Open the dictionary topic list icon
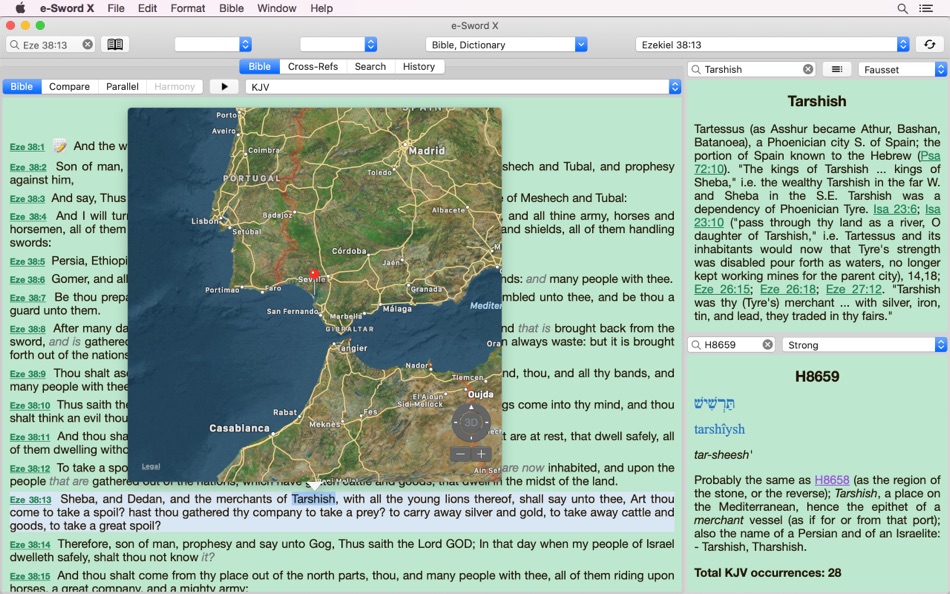This screenshot has width=950, height=594. 837,69
